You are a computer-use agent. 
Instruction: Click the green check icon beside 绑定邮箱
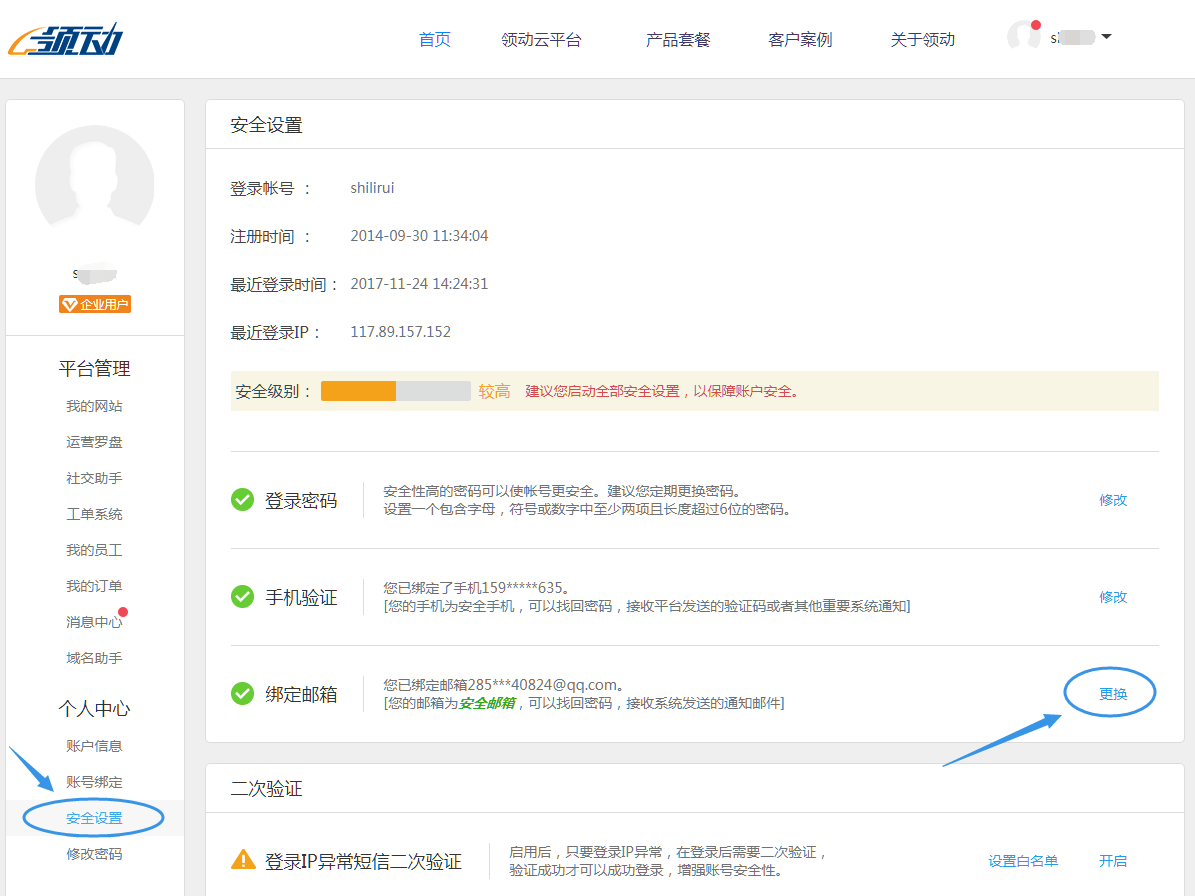(x=242, y=693)
